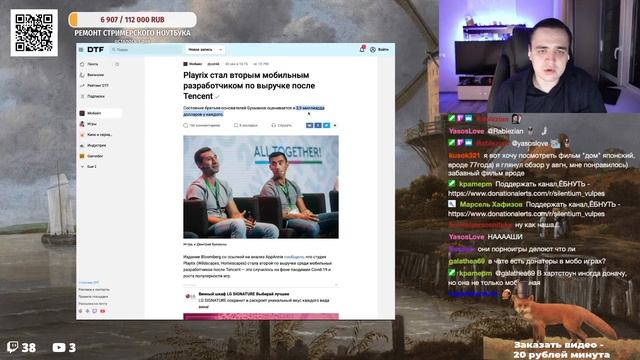
Task: Click the feed settings icon beside the top sidebar item
Action: tap(117, 64)
